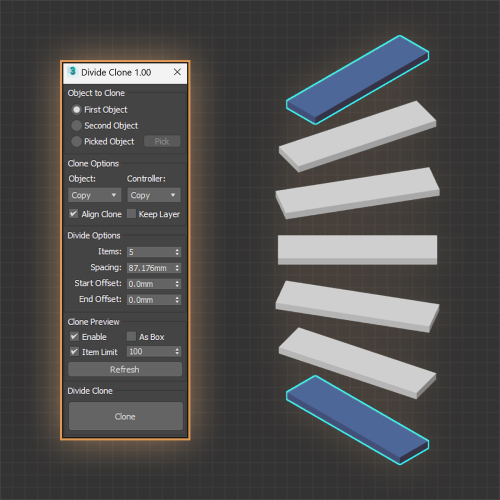500x500 pixels.
Task: Enable the Keep Layer checkbox
Action: [x=131, y=213]
